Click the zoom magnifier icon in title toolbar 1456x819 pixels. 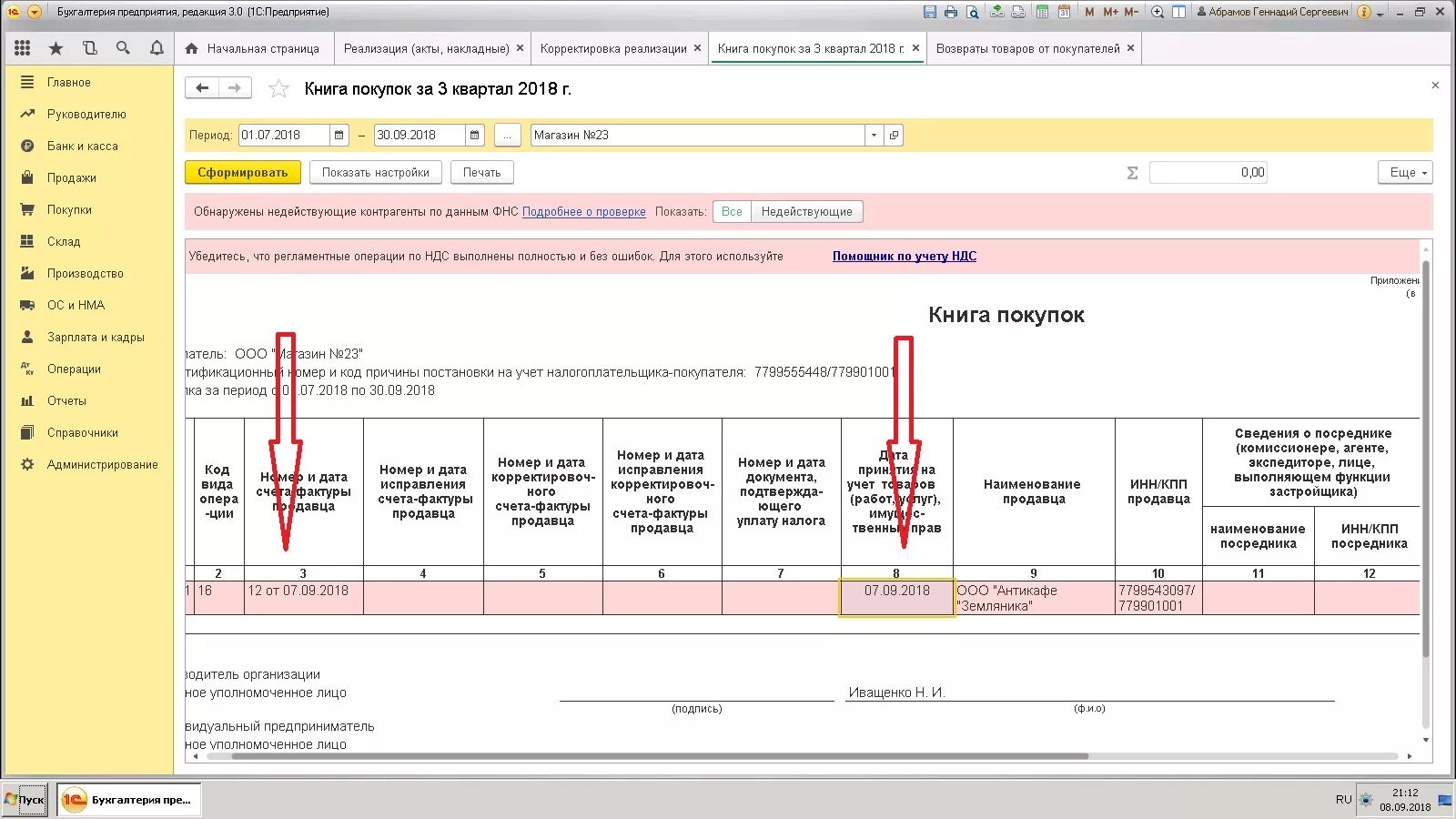(1158, 12)
